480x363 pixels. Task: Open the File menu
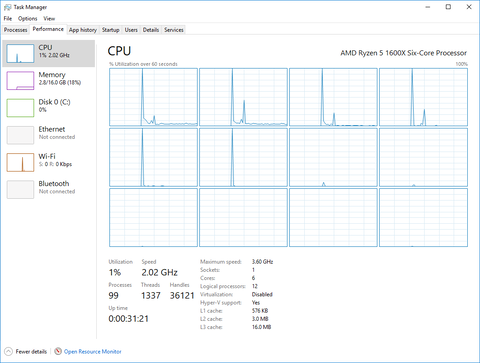click(8, 19)
